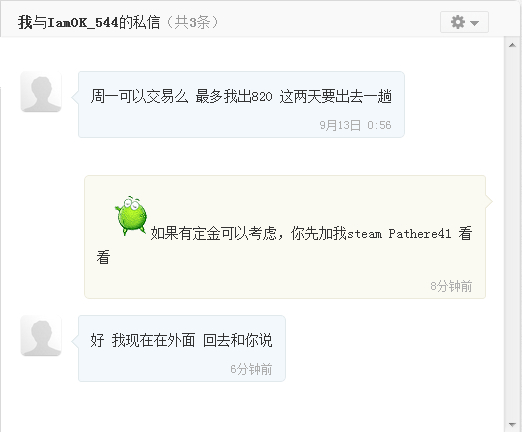Click the green frog emoticon
Screen dimensions: 522x432
[131, 216]
